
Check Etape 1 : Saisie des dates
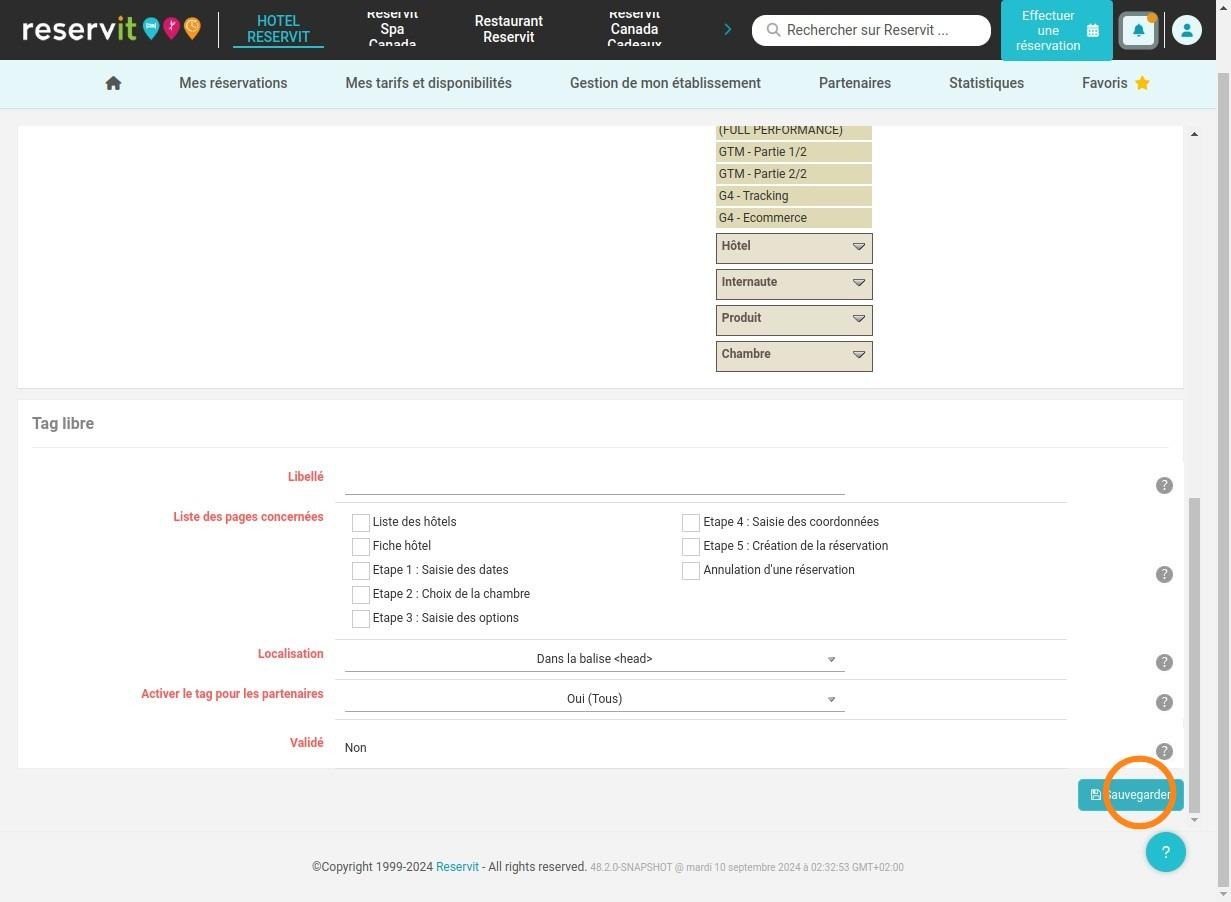[361, 570]
